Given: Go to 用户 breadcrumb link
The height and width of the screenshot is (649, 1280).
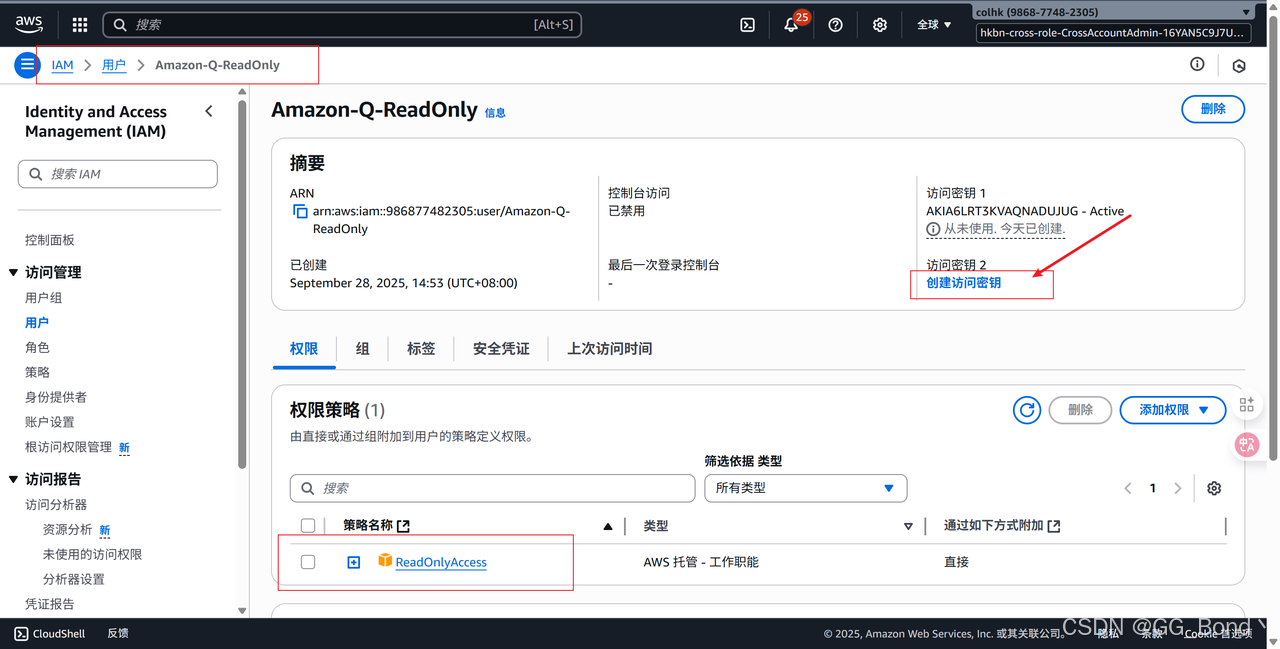Looking at the screenshot, I should (x=114, y=65).
